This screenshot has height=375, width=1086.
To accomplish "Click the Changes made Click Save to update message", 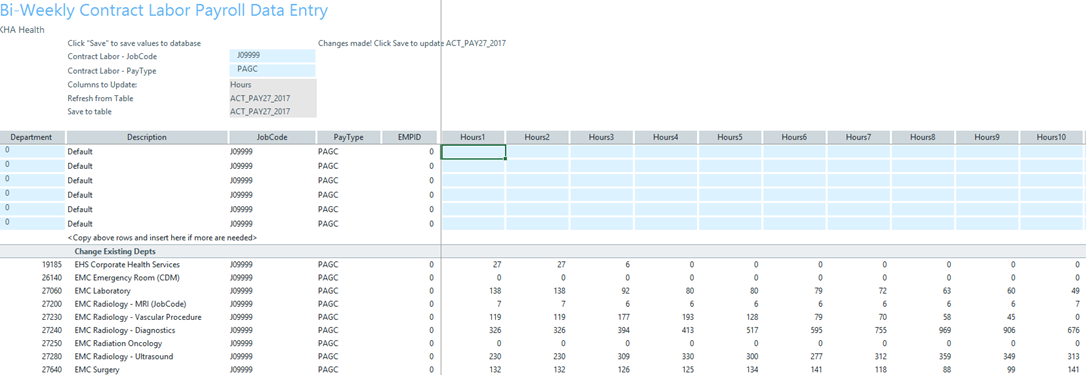I will [412, 43].
